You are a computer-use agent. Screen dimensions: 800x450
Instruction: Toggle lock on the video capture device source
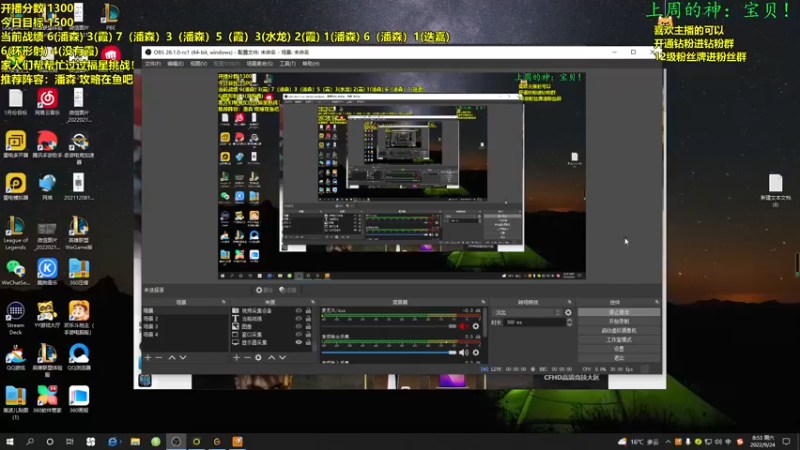click(308, 310)
